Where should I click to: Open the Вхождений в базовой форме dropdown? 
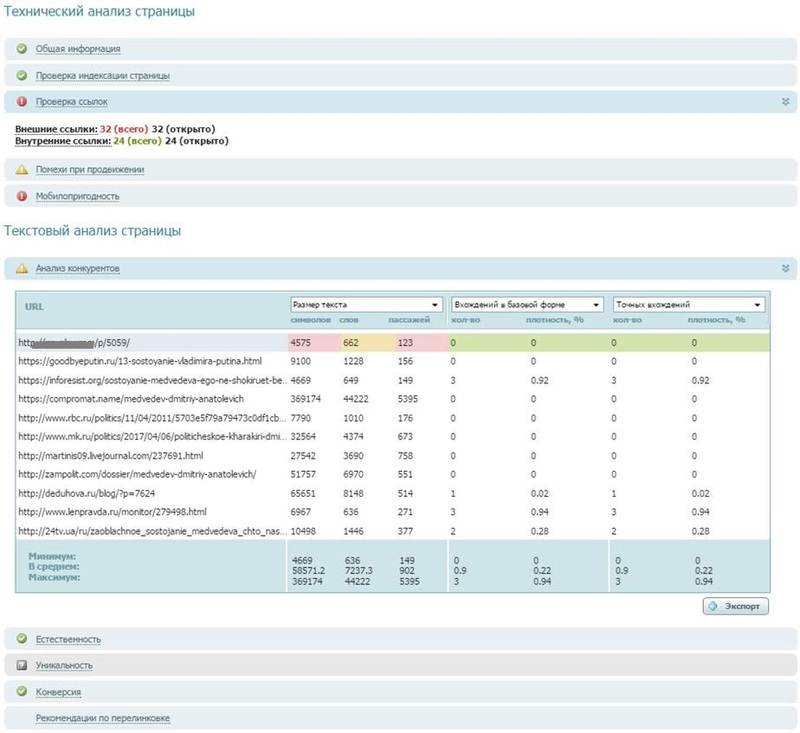click(x=527, y=304)
